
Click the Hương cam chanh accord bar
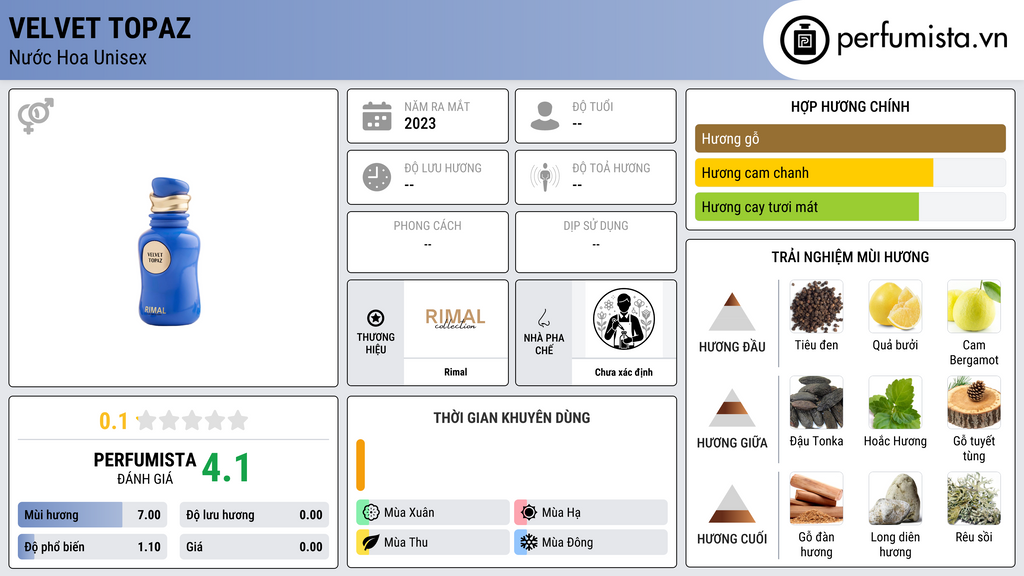(850, 173)
